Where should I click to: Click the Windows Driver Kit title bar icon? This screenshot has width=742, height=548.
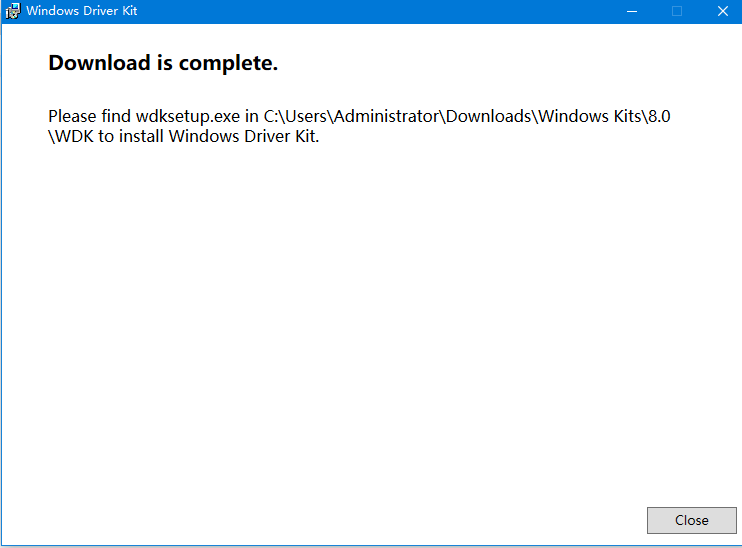click(x=13, y=11)
